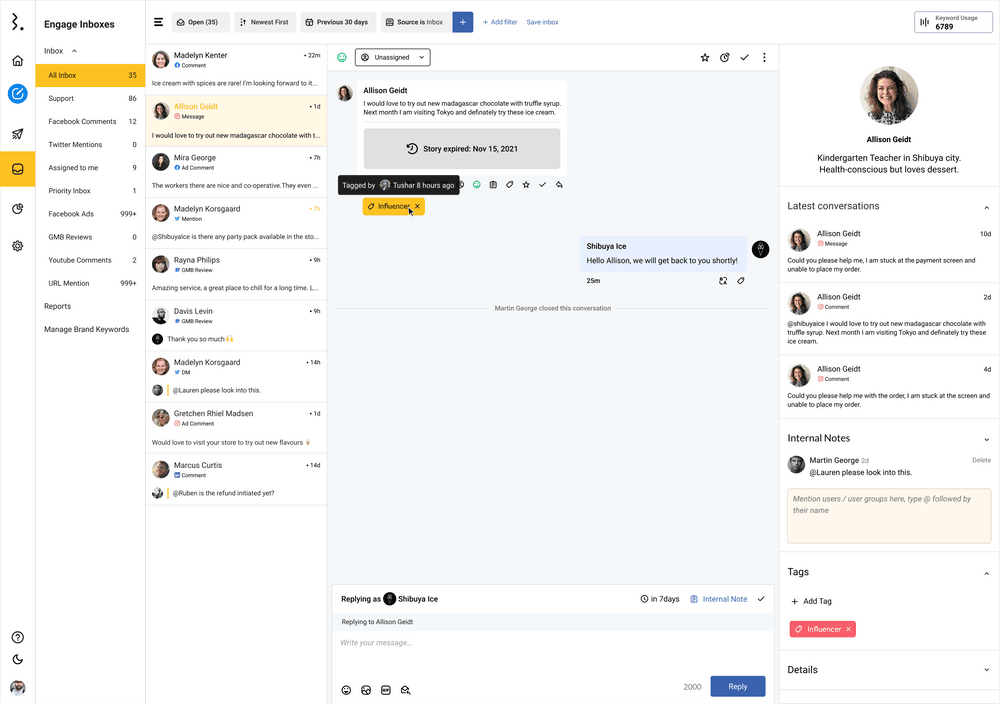Select Facebook Comments inbox
Viewport: 1000px width, 704px height.
(82, 122)
